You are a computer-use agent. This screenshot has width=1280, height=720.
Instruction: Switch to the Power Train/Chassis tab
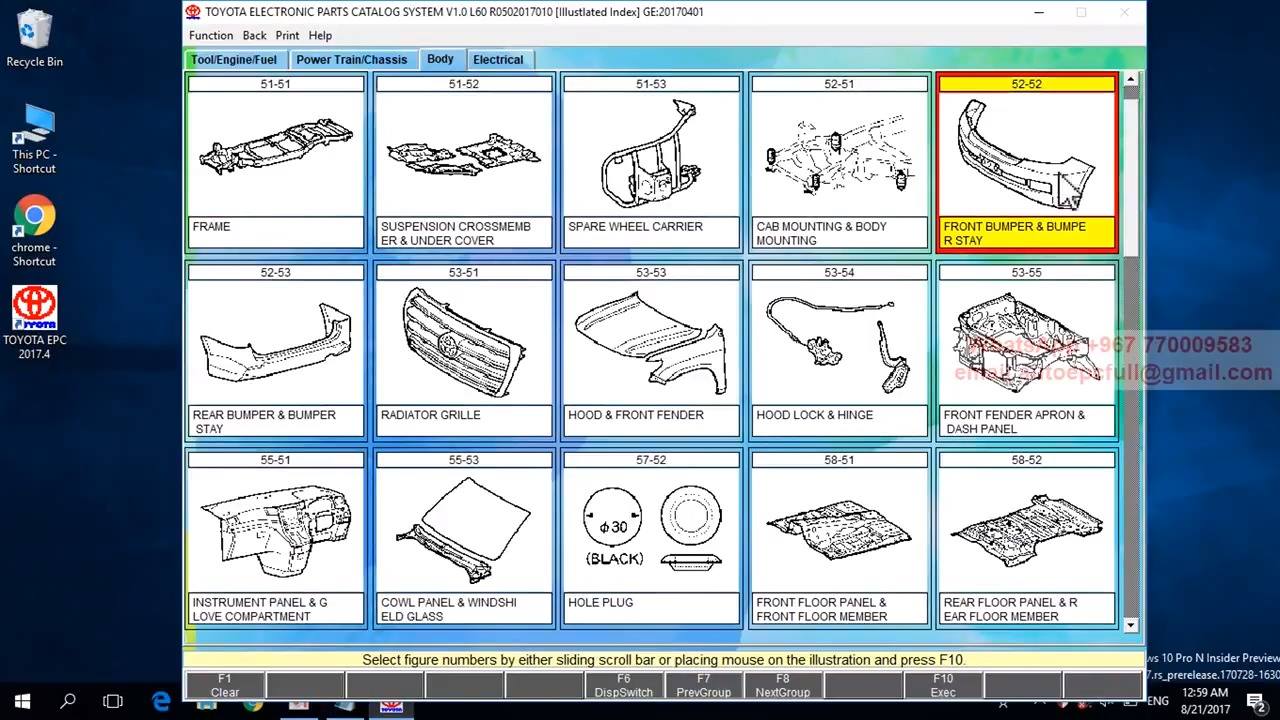coord(352,60)
